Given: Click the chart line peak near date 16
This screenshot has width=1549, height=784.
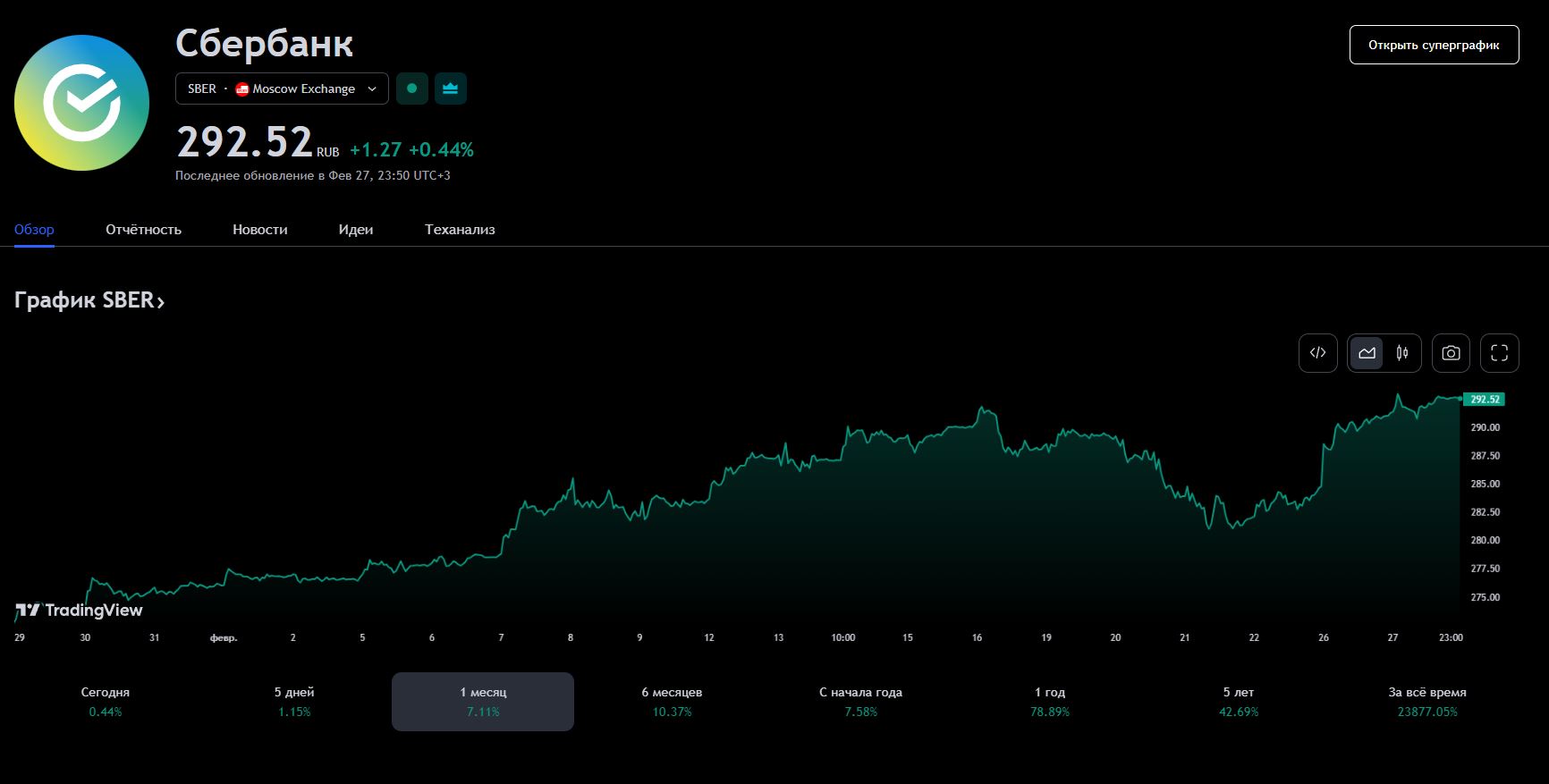Looking at the screenshot, I should [x=981, y=408].
